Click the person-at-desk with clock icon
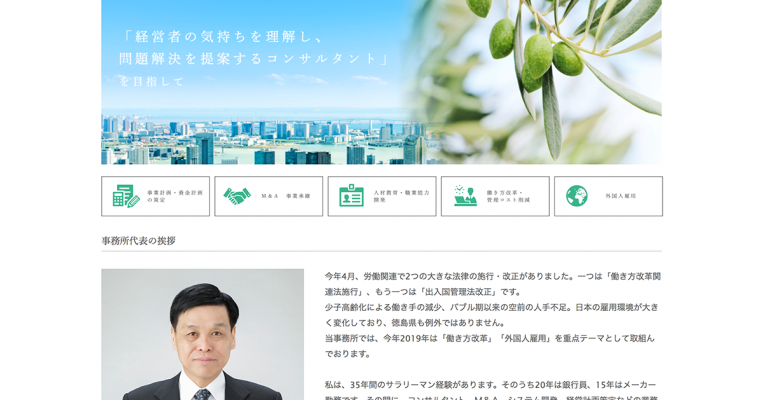 [465, 196]
